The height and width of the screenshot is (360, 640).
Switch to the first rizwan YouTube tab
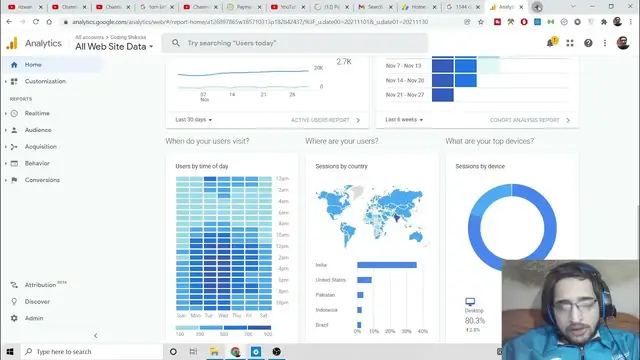(25, 7)
